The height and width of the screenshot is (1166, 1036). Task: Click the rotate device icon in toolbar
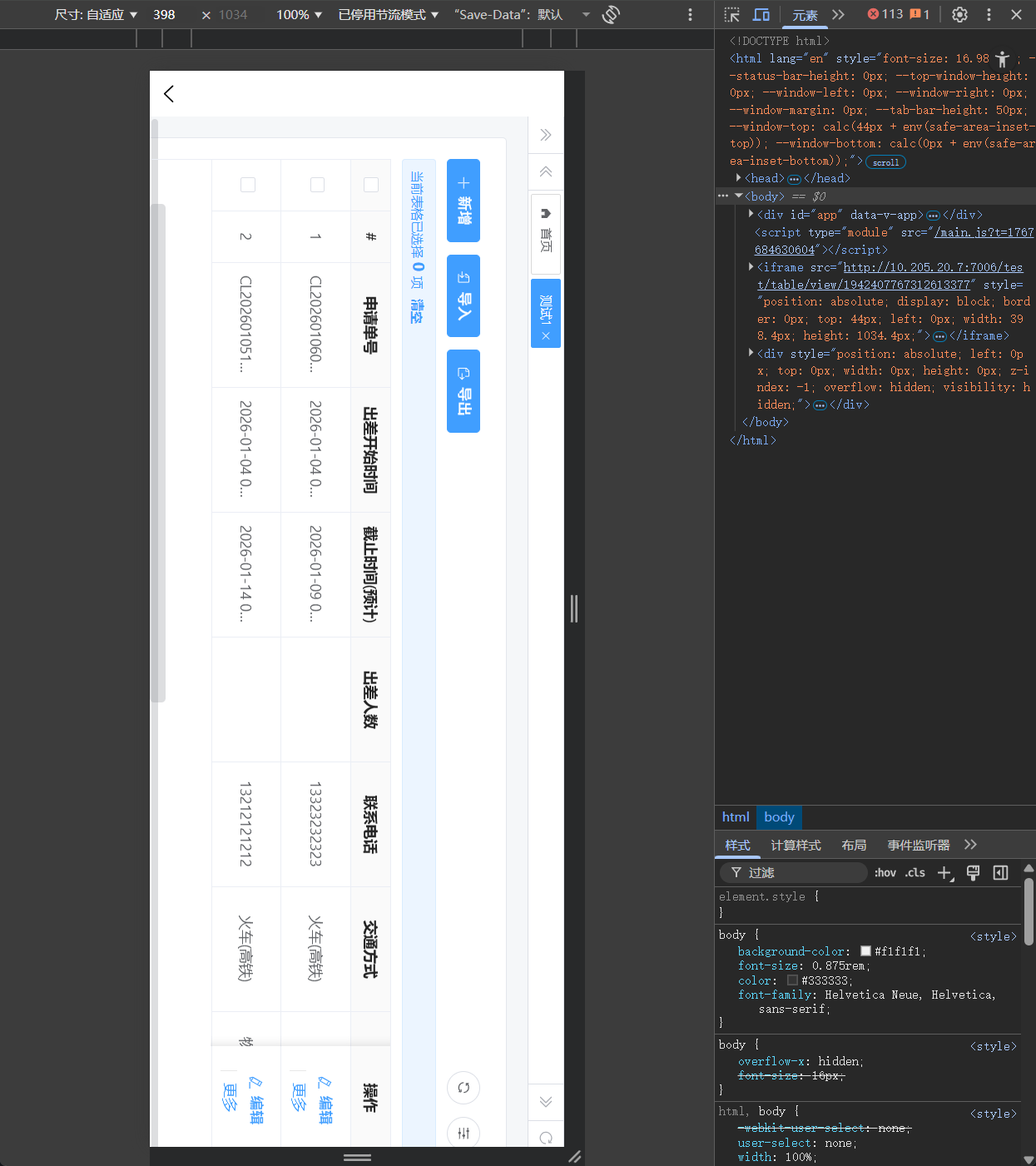pyautogui.click(x=611, y=14)
